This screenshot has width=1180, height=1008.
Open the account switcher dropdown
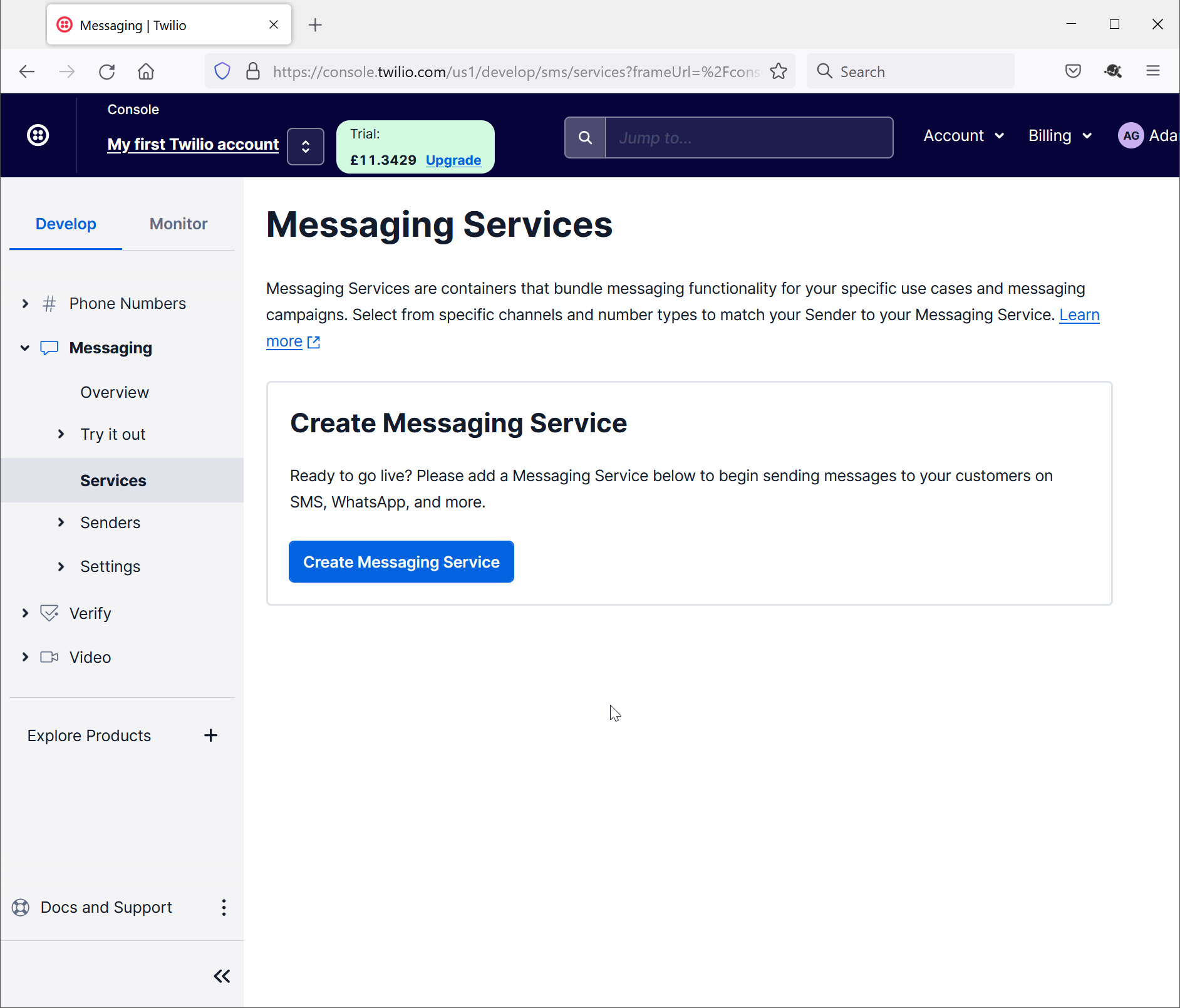(306, 147)
